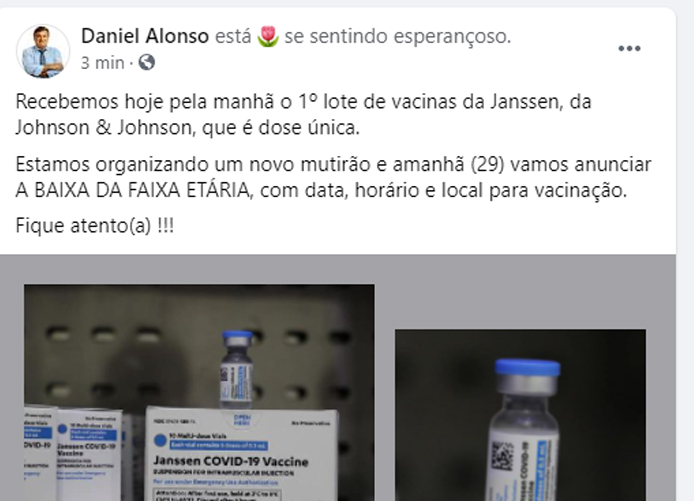Click the 'se sentindo esperançoso' feeling text
Screen dimensions: 694x501
(x=397, y=36)
